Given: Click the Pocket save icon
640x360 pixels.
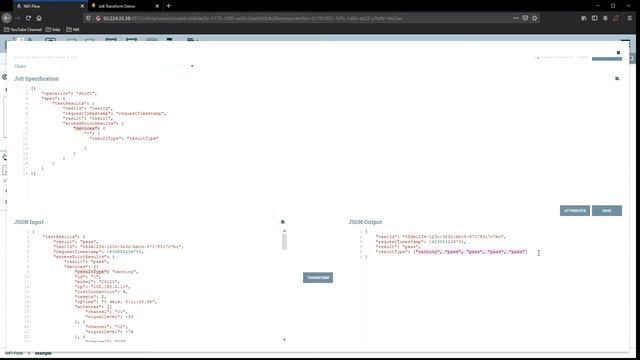Looking at the screenshot, I should [525, 18].
